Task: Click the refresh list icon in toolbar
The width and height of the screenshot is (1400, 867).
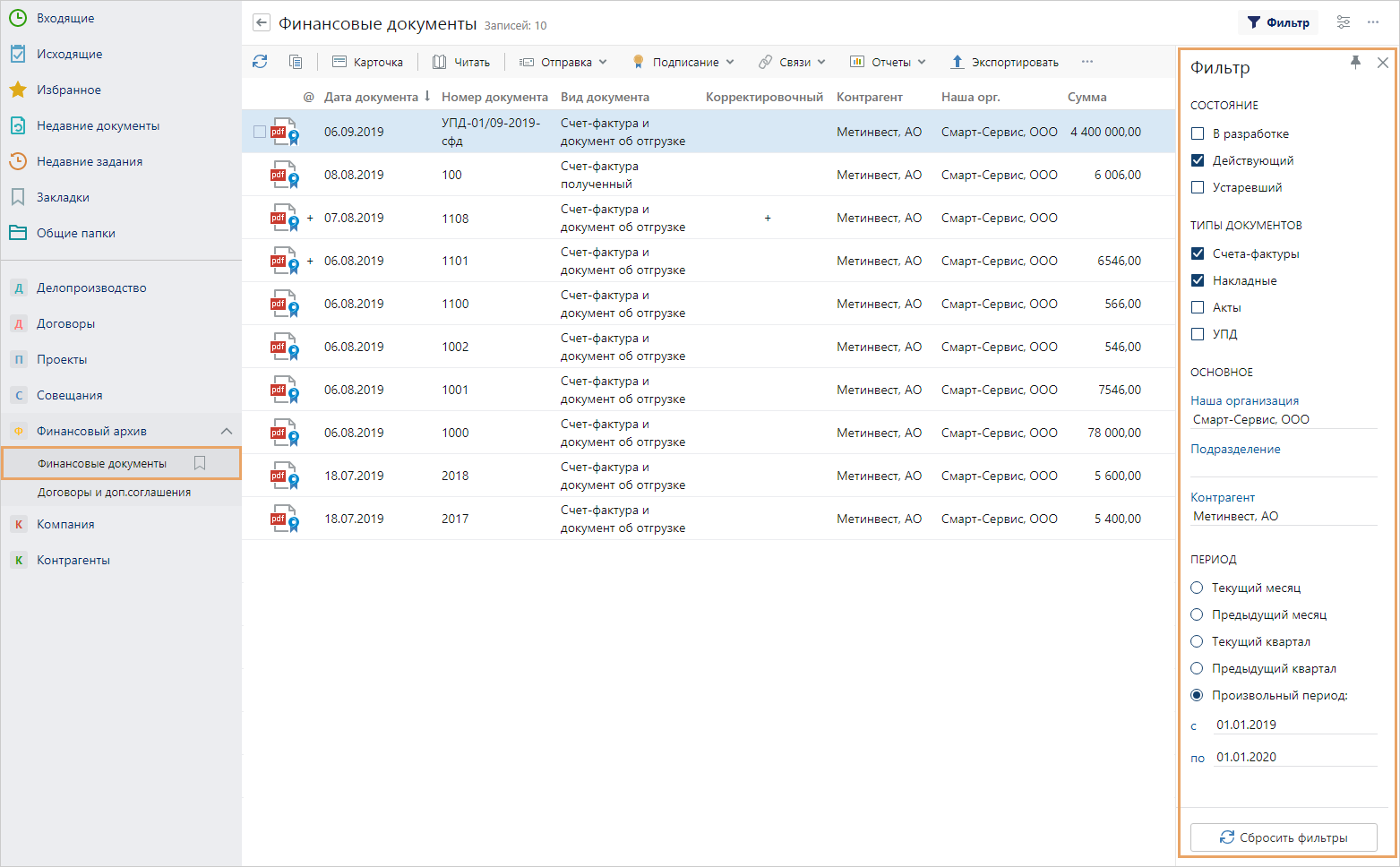Action: pos(260,62)
